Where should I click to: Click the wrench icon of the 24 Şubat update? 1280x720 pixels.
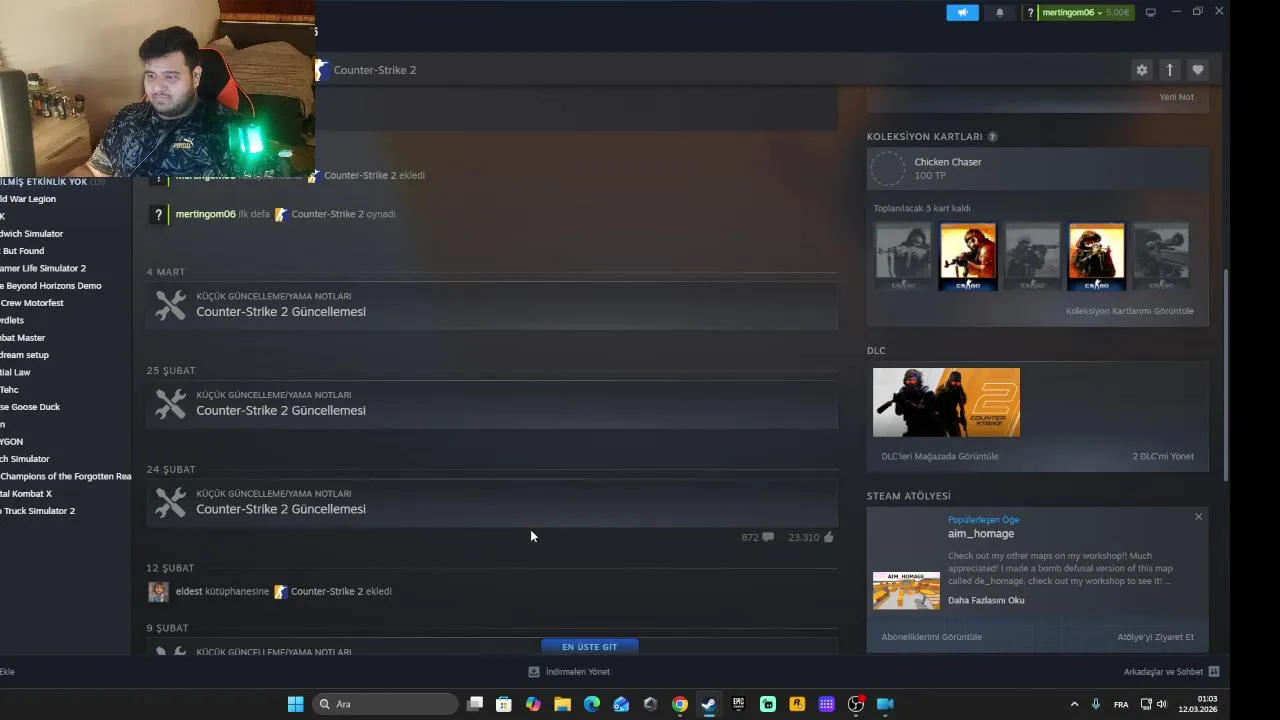pyautogui.click(x=170, y=502)
